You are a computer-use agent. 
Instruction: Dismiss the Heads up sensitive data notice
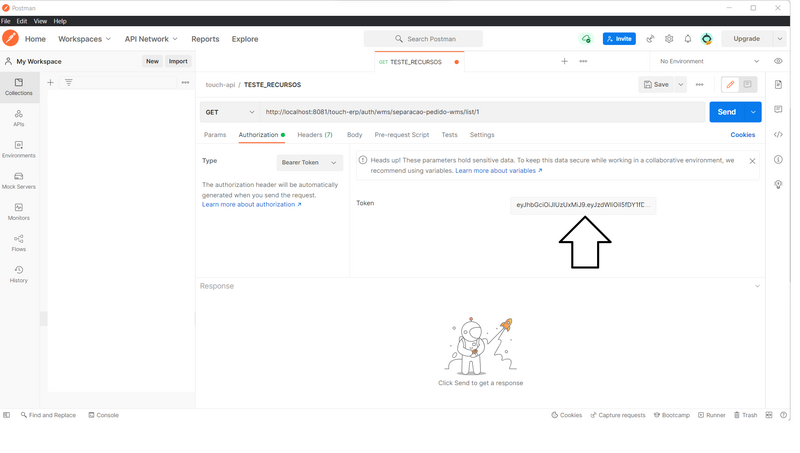pos(752,161)
